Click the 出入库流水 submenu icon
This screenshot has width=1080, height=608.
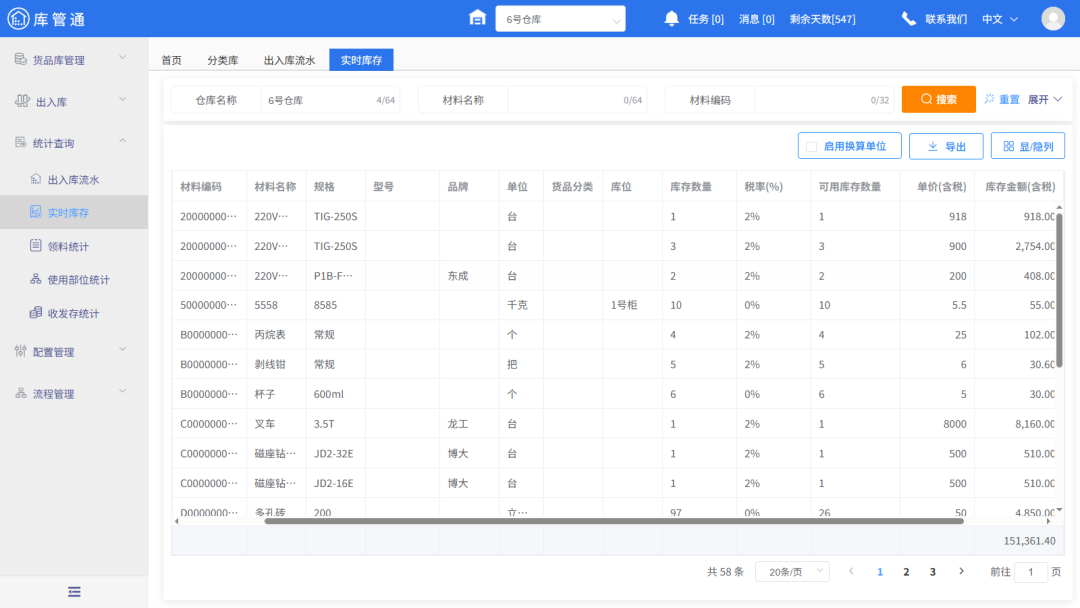pos(36,179)
